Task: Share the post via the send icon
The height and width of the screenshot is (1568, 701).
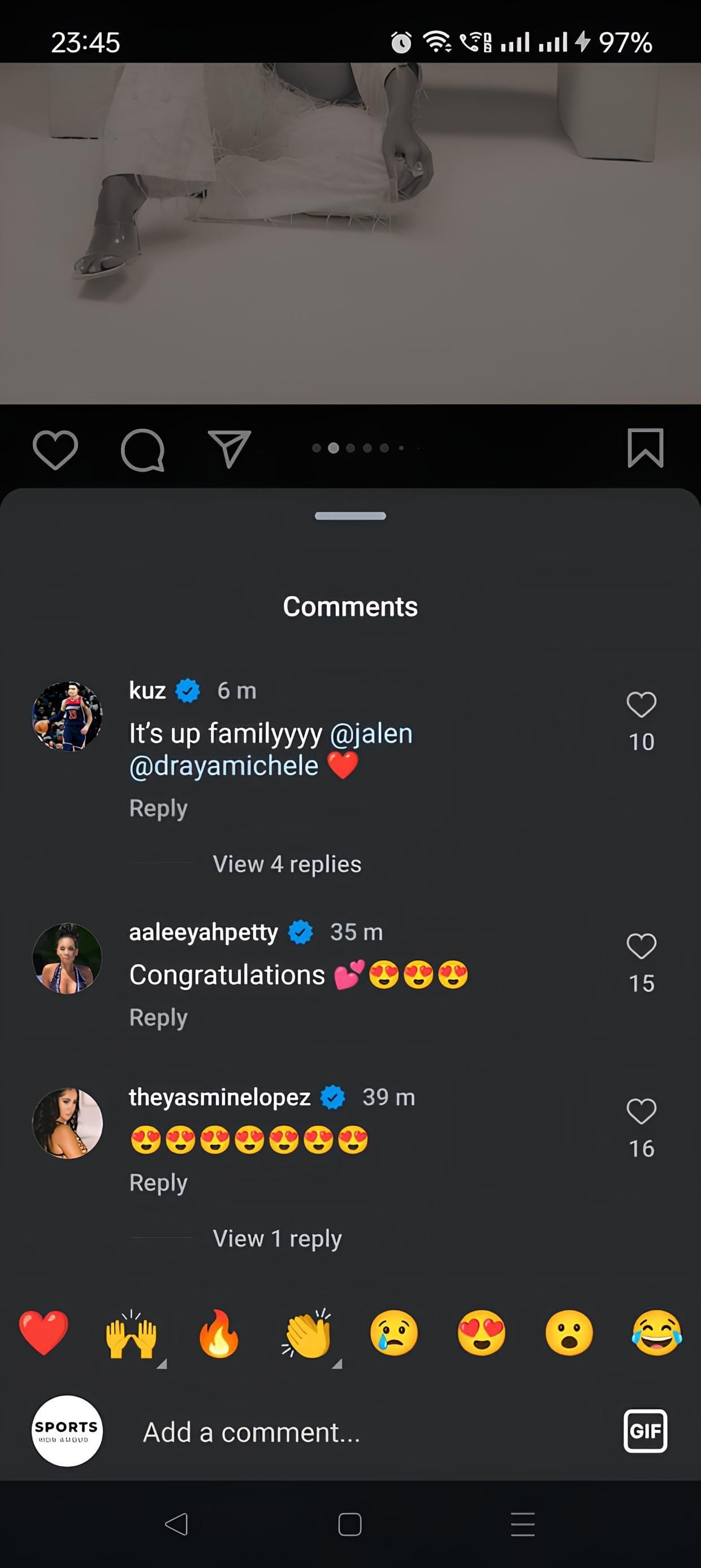Action: [x=230, y=449]
